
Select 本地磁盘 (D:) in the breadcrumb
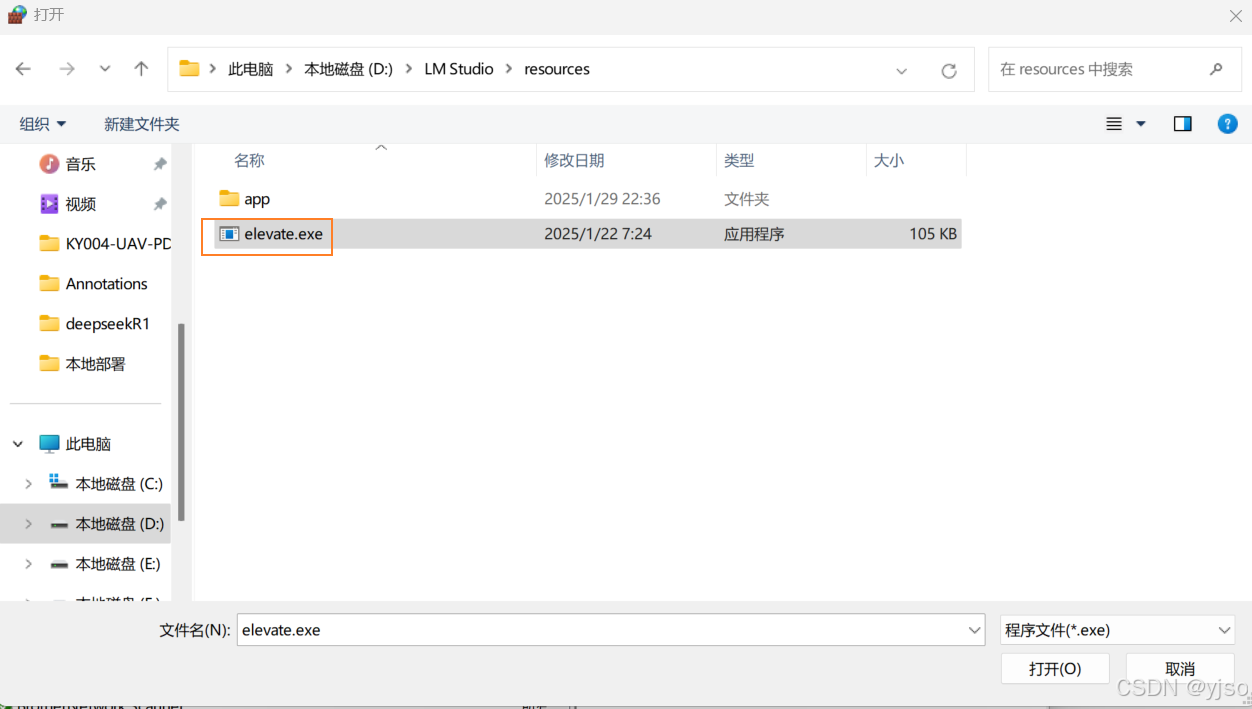(x=349, y=69)
